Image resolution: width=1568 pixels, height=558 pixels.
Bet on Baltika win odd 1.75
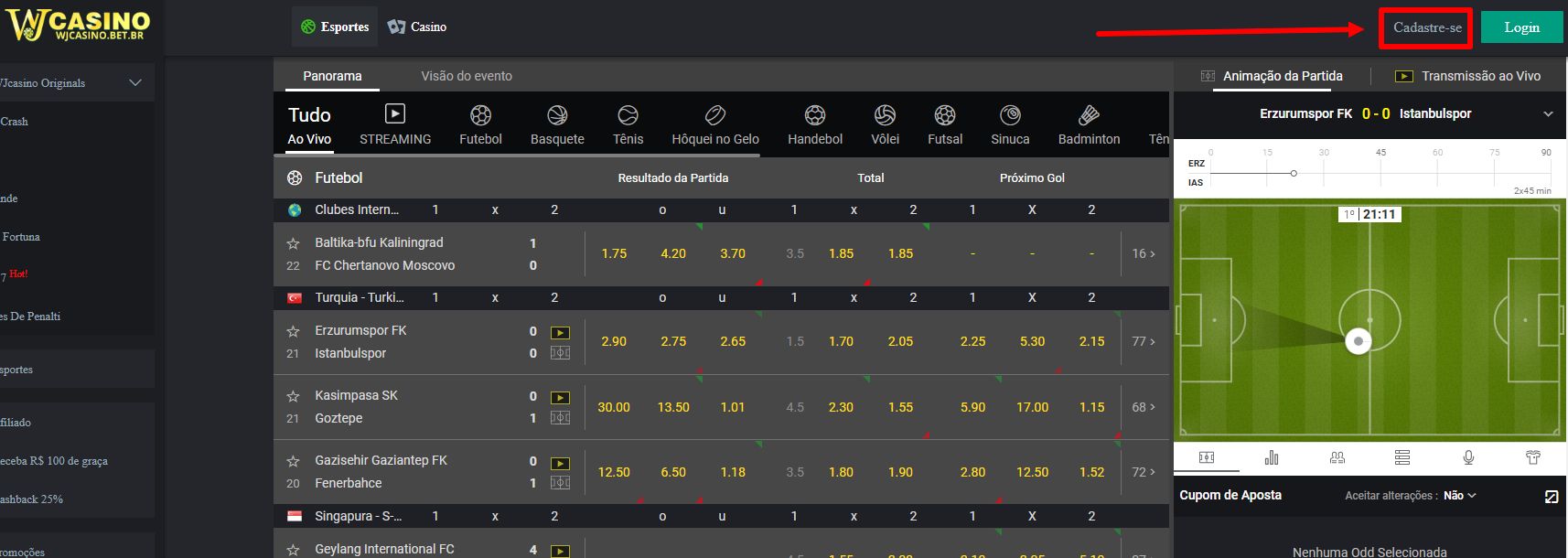[x=614, y=253]
